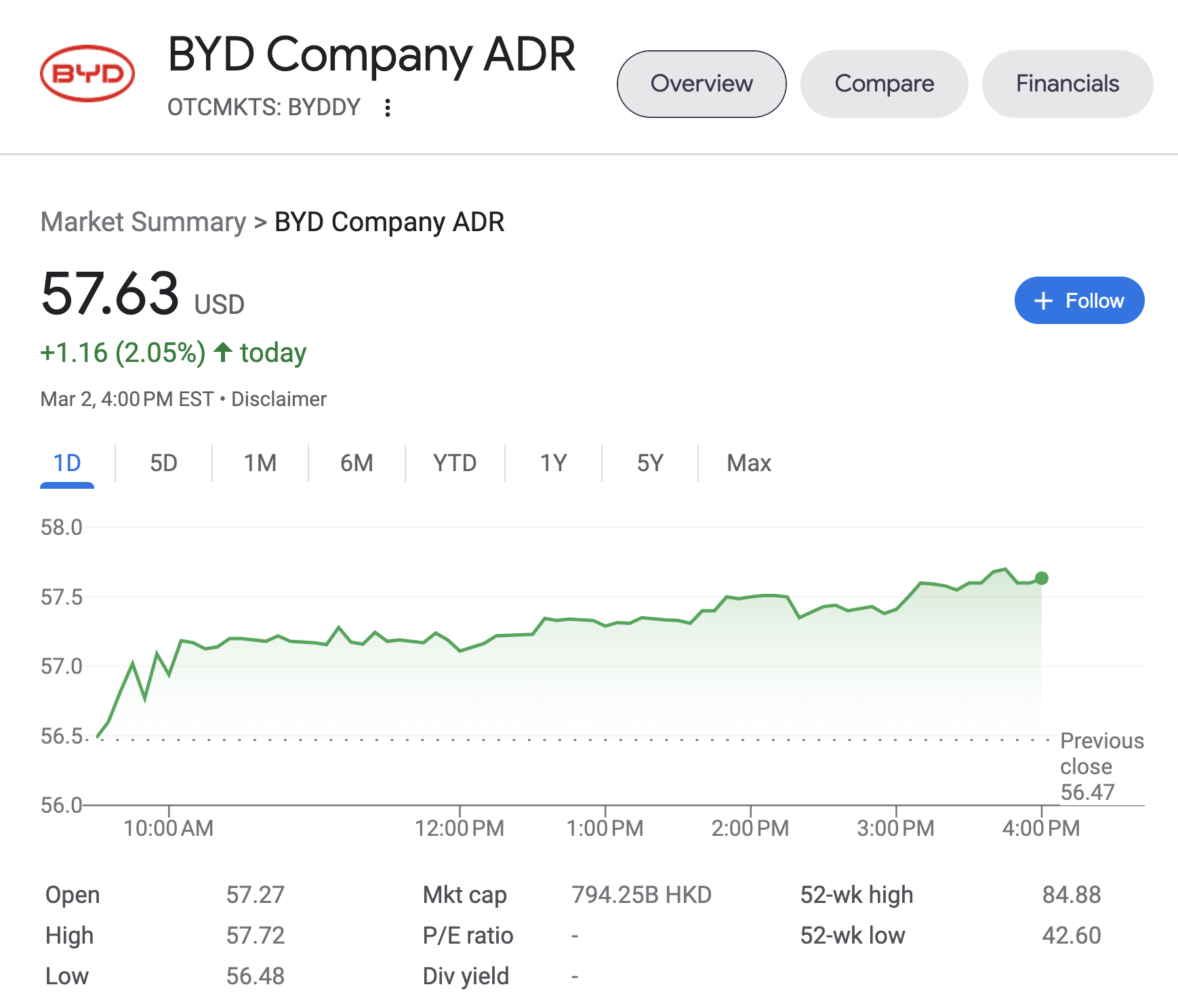Open the three-dot options menu beside BYDDY

(388, 108)
